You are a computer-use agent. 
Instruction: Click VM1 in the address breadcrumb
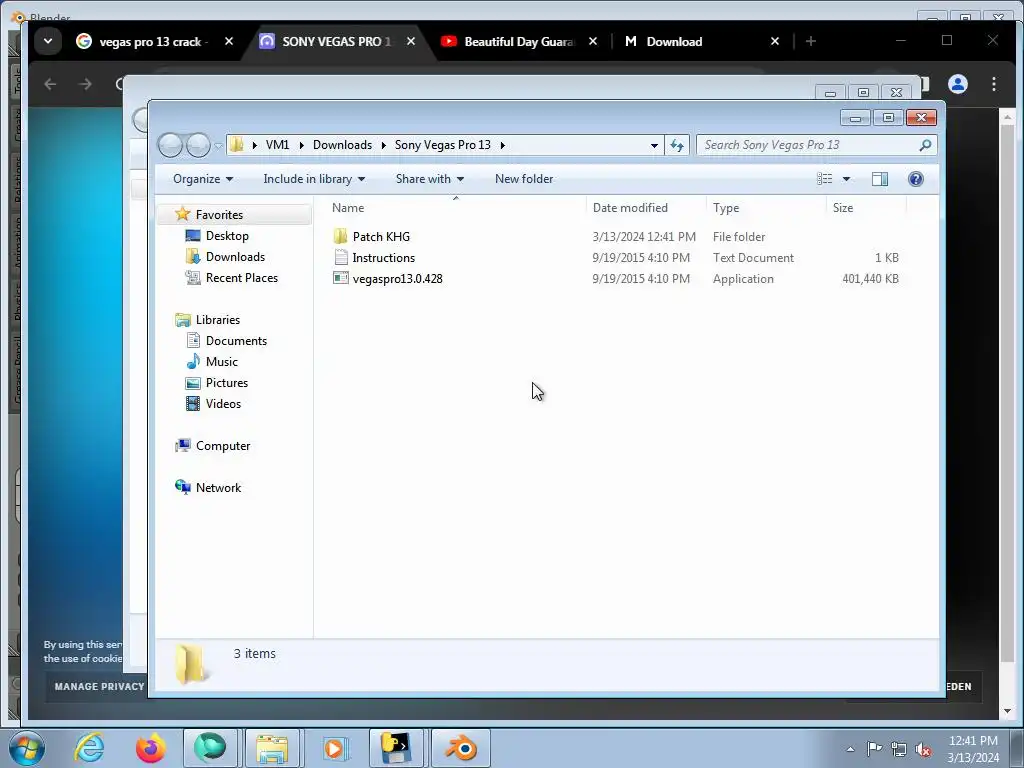(277, 145)
